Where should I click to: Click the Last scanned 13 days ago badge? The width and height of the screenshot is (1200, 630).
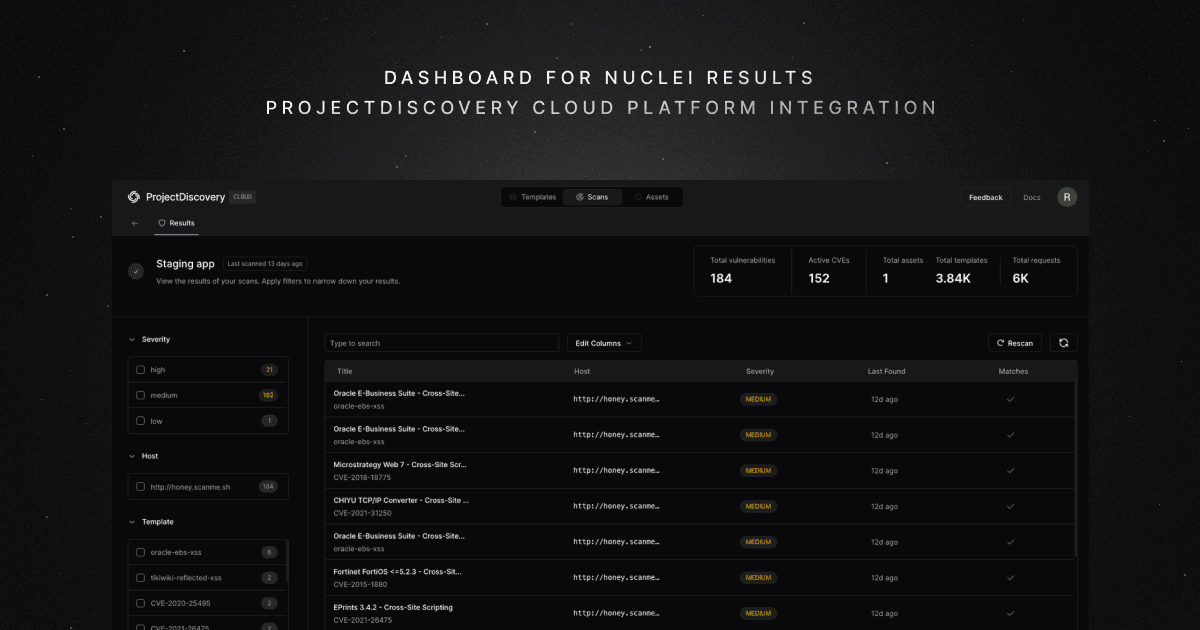pos(265,264)
